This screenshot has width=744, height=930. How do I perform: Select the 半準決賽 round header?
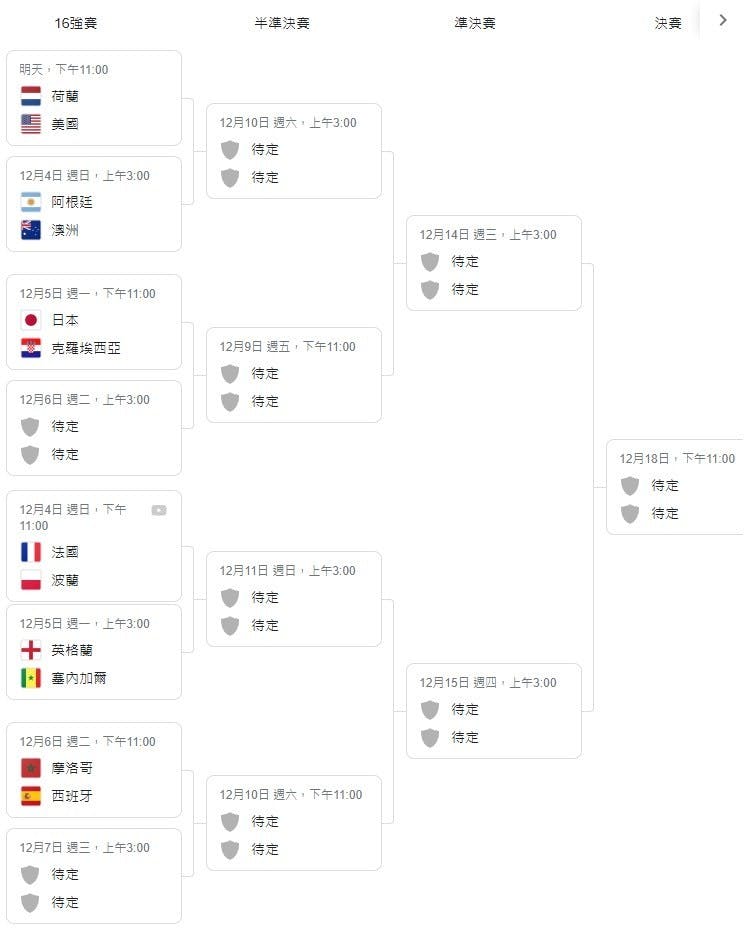click(282, 23)
